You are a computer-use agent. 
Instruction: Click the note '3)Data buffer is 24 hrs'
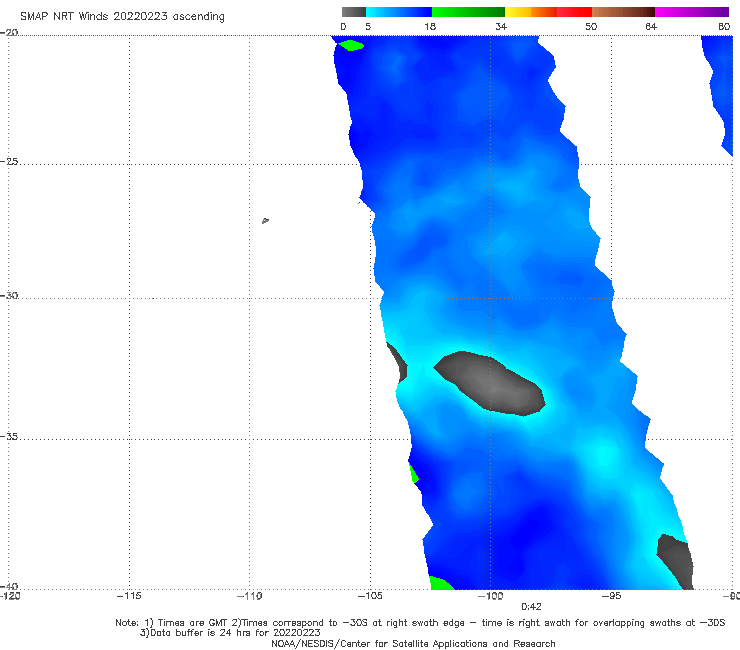pyautogui.click(x=230, y=633)
